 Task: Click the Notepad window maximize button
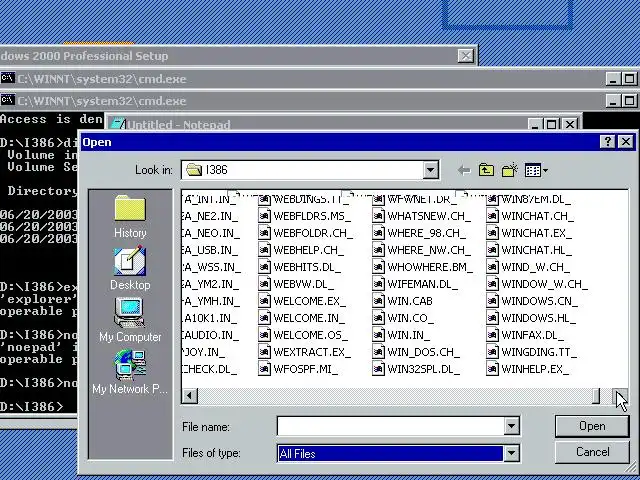[x=551, y=124]
